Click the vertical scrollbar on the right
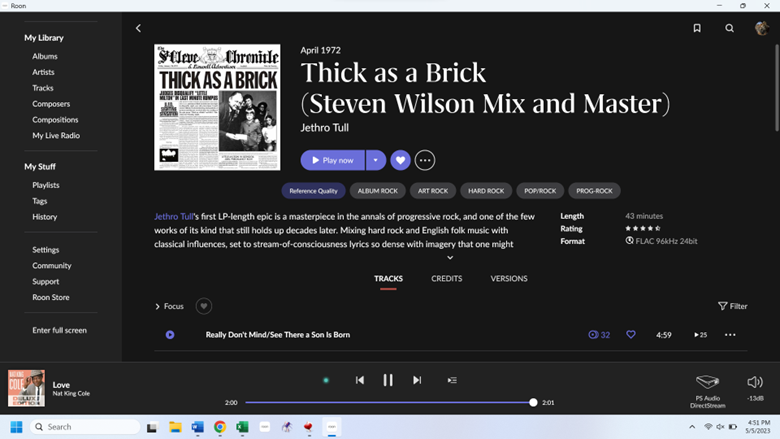The image size is (780, 439). coord(776,88)
